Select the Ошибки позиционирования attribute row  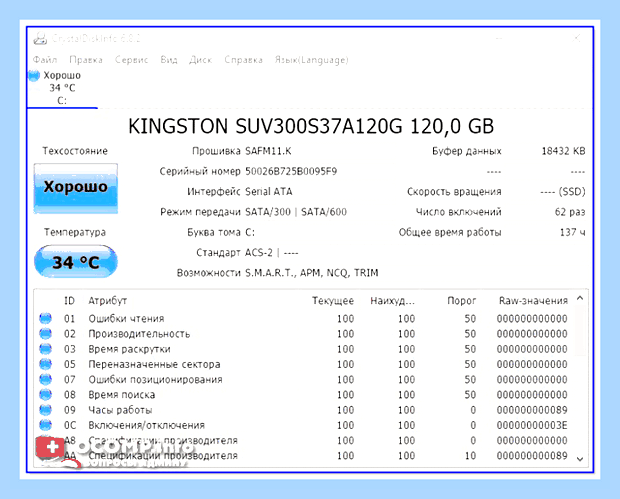[304, 379]
